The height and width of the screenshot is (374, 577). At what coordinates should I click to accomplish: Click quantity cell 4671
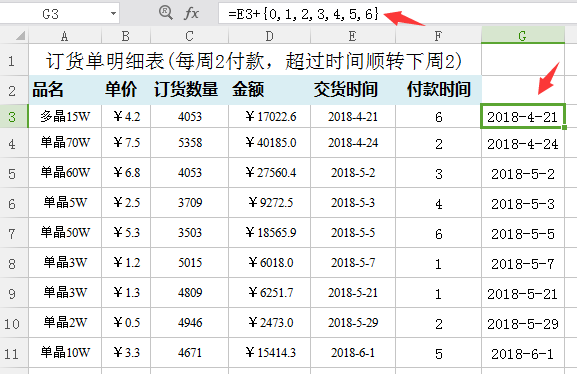[190, 353]
